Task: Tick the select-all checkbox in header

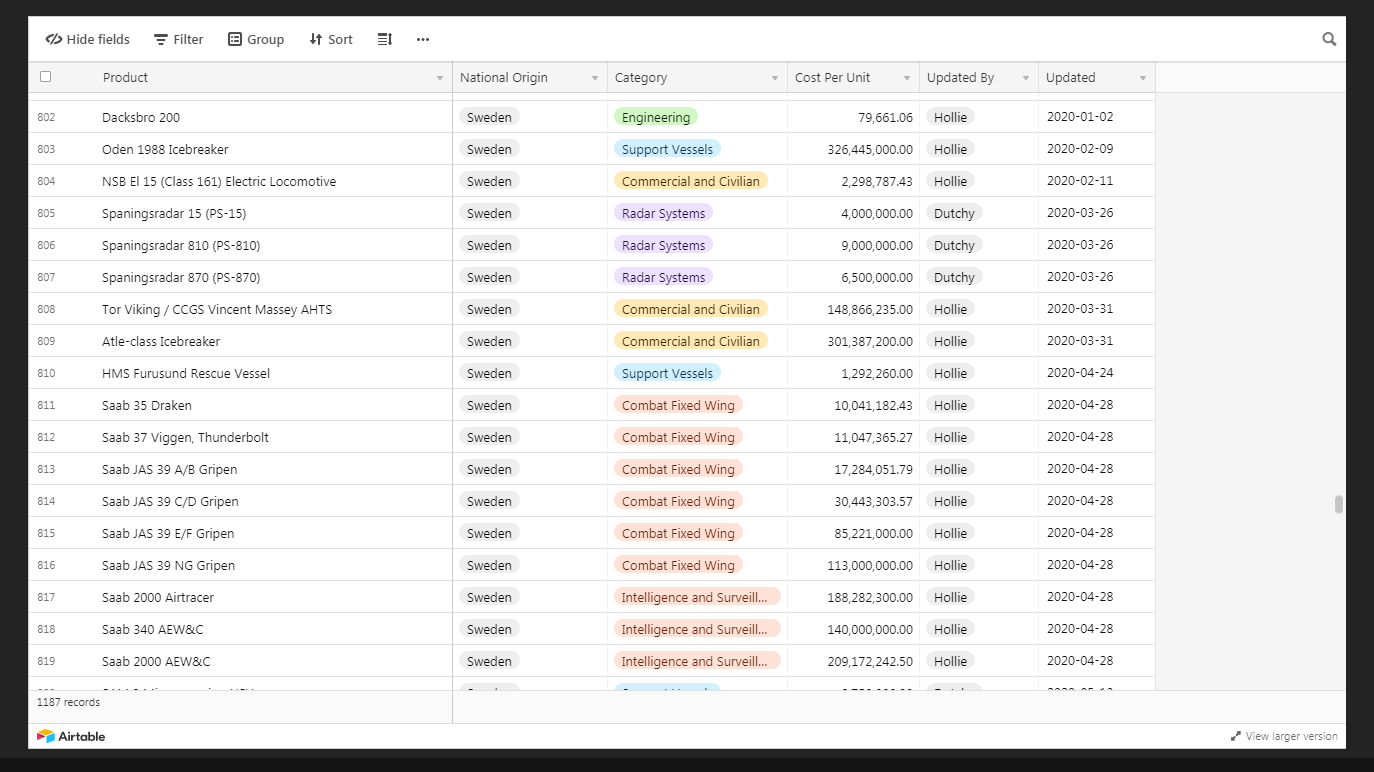Action: coord(45,76)
